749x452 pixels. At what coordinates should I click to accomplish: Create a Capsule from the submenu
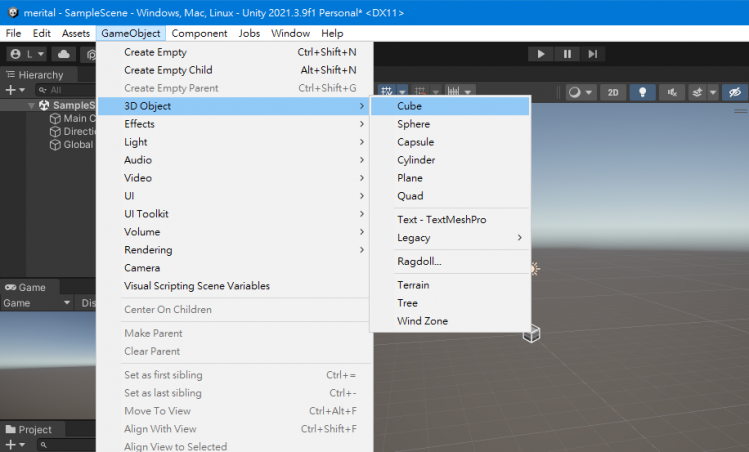point(450,142)
